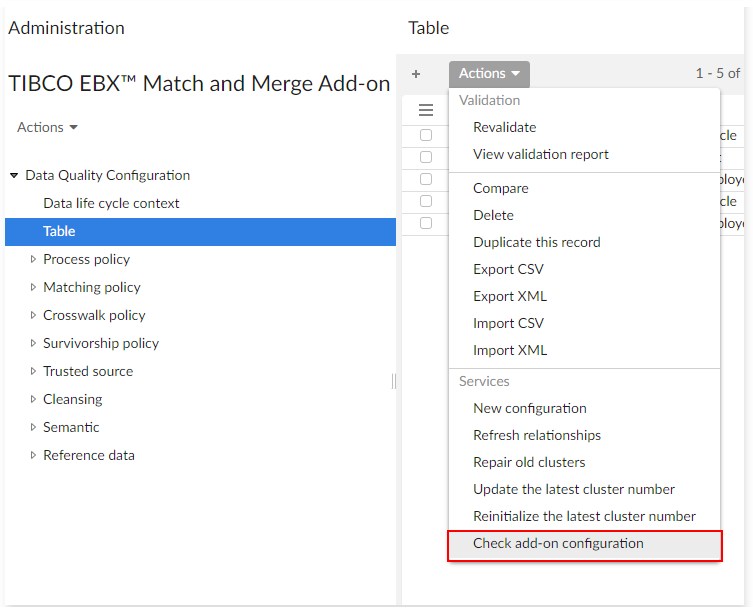Expand the Process policy tree node
Viewport: 753px width, 614px height.
click(33, 259)
